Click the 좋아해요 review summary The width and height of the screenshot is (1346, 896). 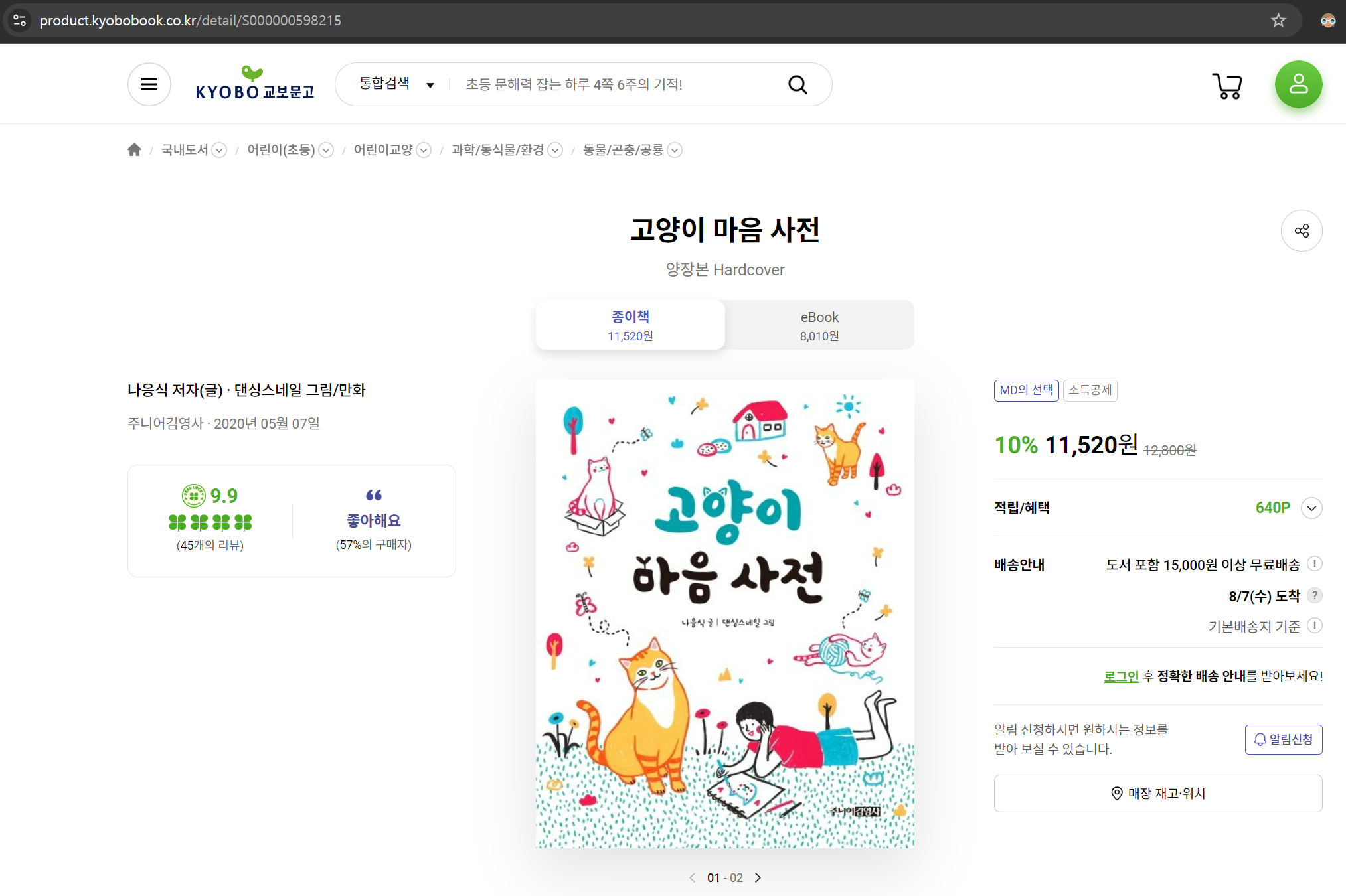374,520
